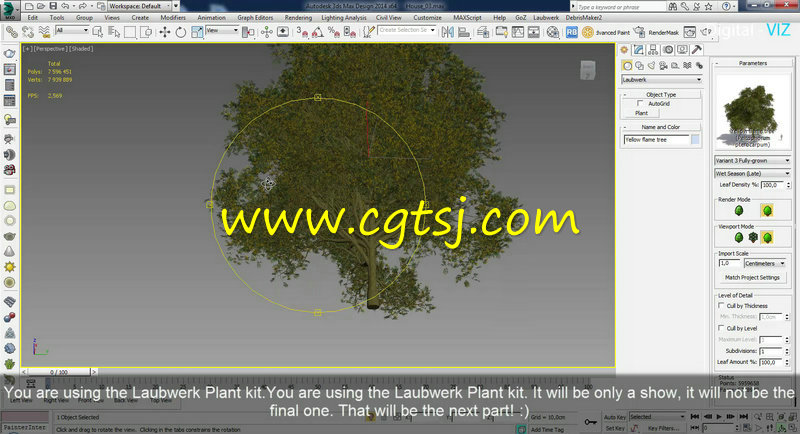Select the Scale tool in the toolbar
Image resolution: width=800 pixels, height=434 pixels.
(197, 32)
